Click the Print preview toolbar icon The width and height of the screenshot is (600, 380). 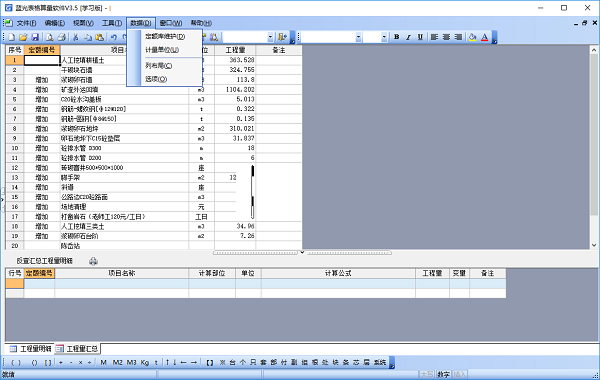(49, 37)
